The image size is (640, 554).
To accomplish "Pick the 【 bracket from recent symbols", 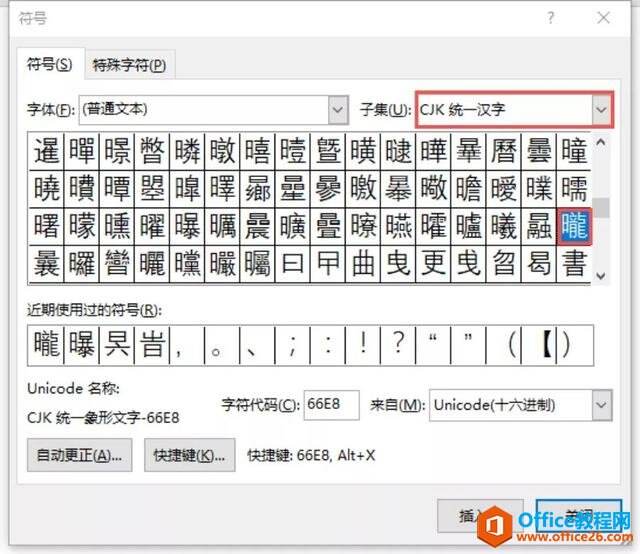I will click(x=538, y=345).
